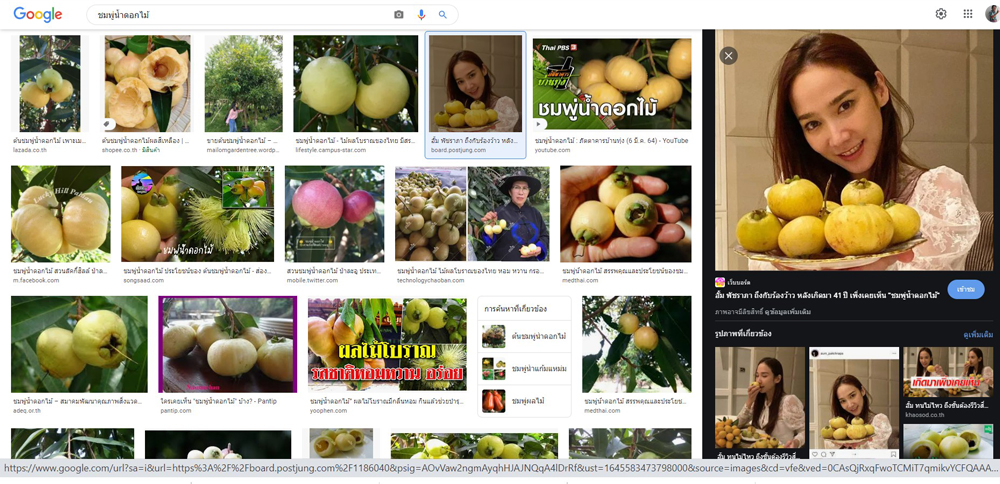
Task: Click the product tag icon on shopee thumbnail
Action: click(110, 124)
